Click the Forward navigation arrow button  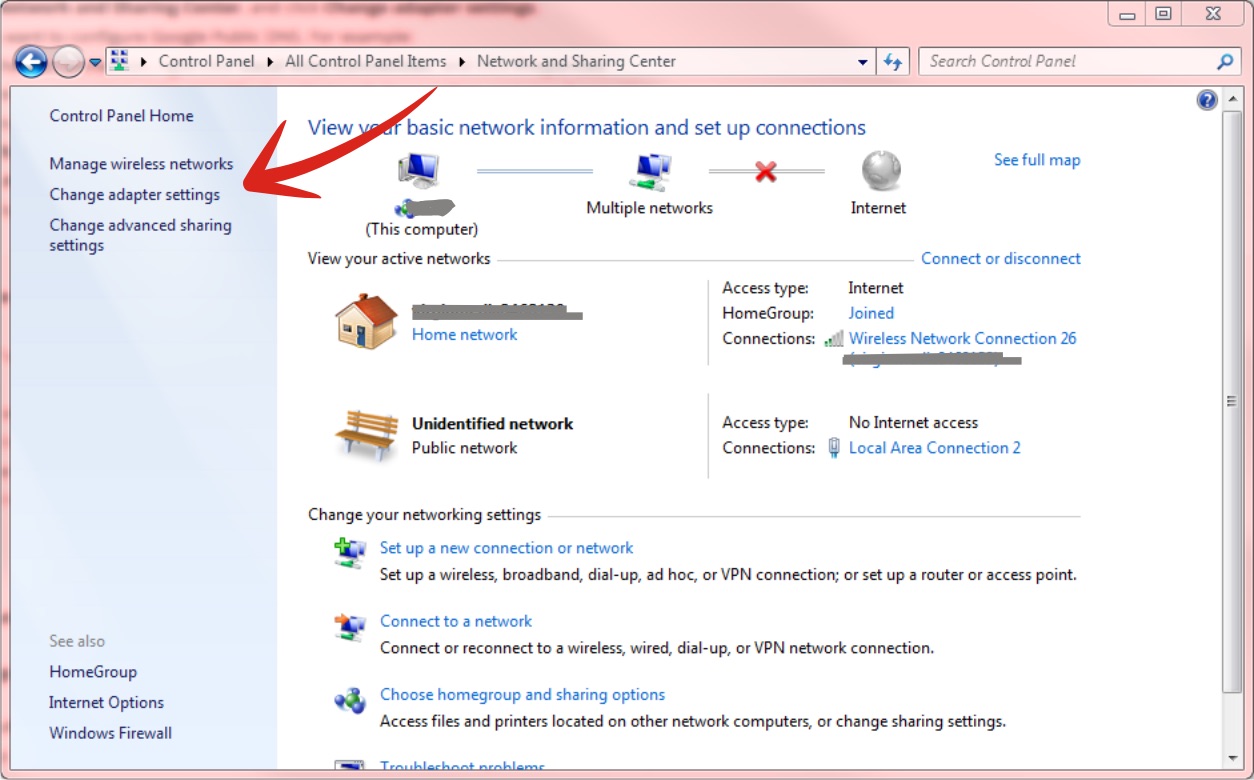[68, 62]
